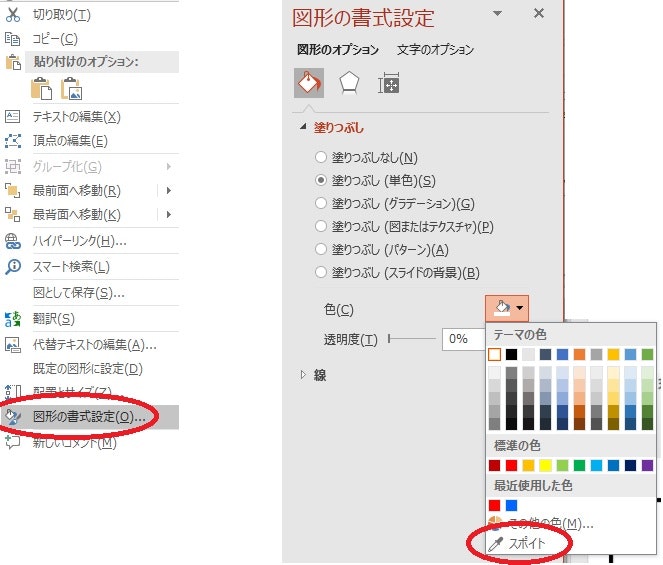Click the paste options clipboard icon
This screenshot has height=565, width=663.
tap(13, 62)
